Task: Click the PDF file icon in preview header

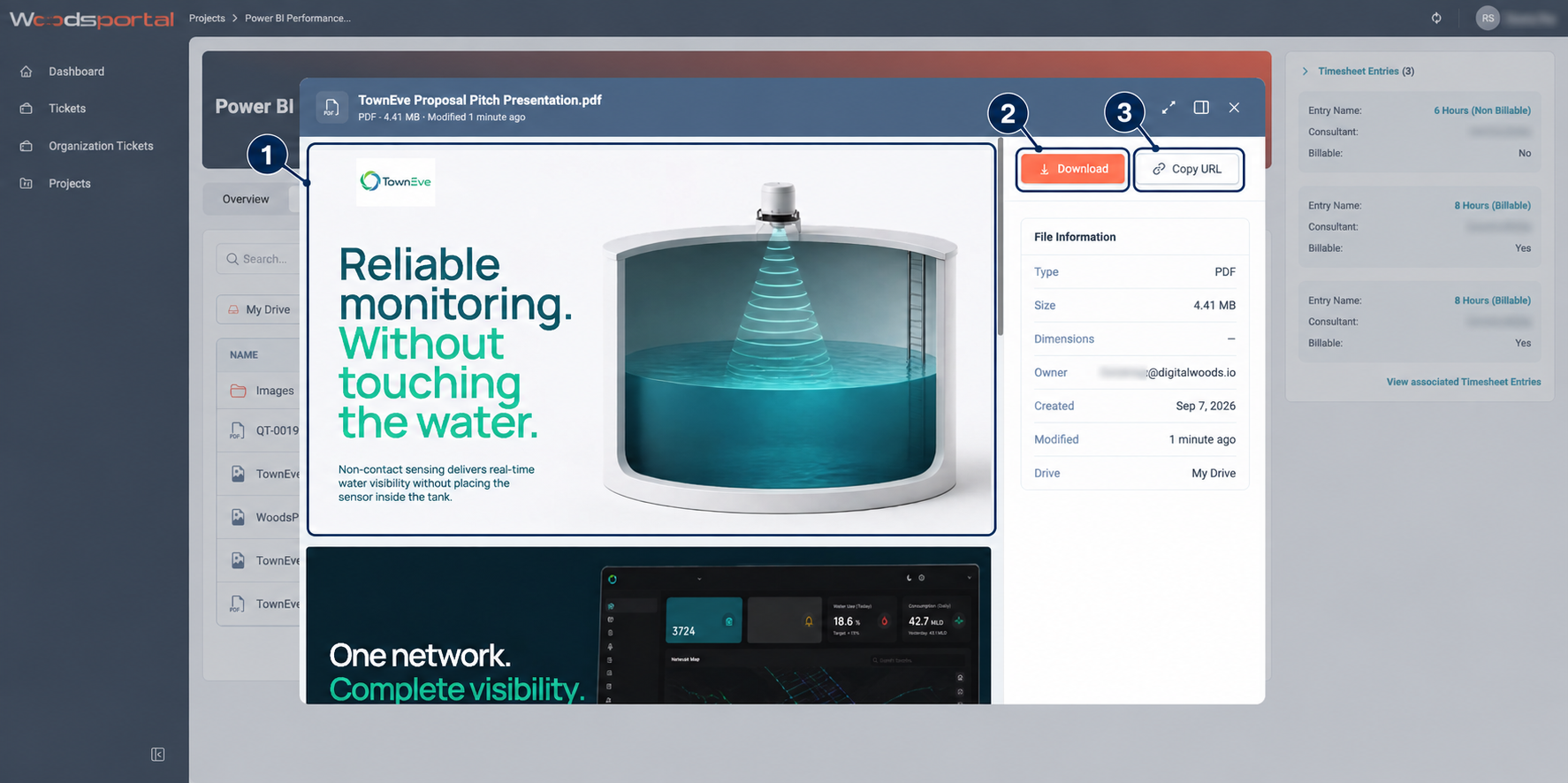Action: pos(331,107)
